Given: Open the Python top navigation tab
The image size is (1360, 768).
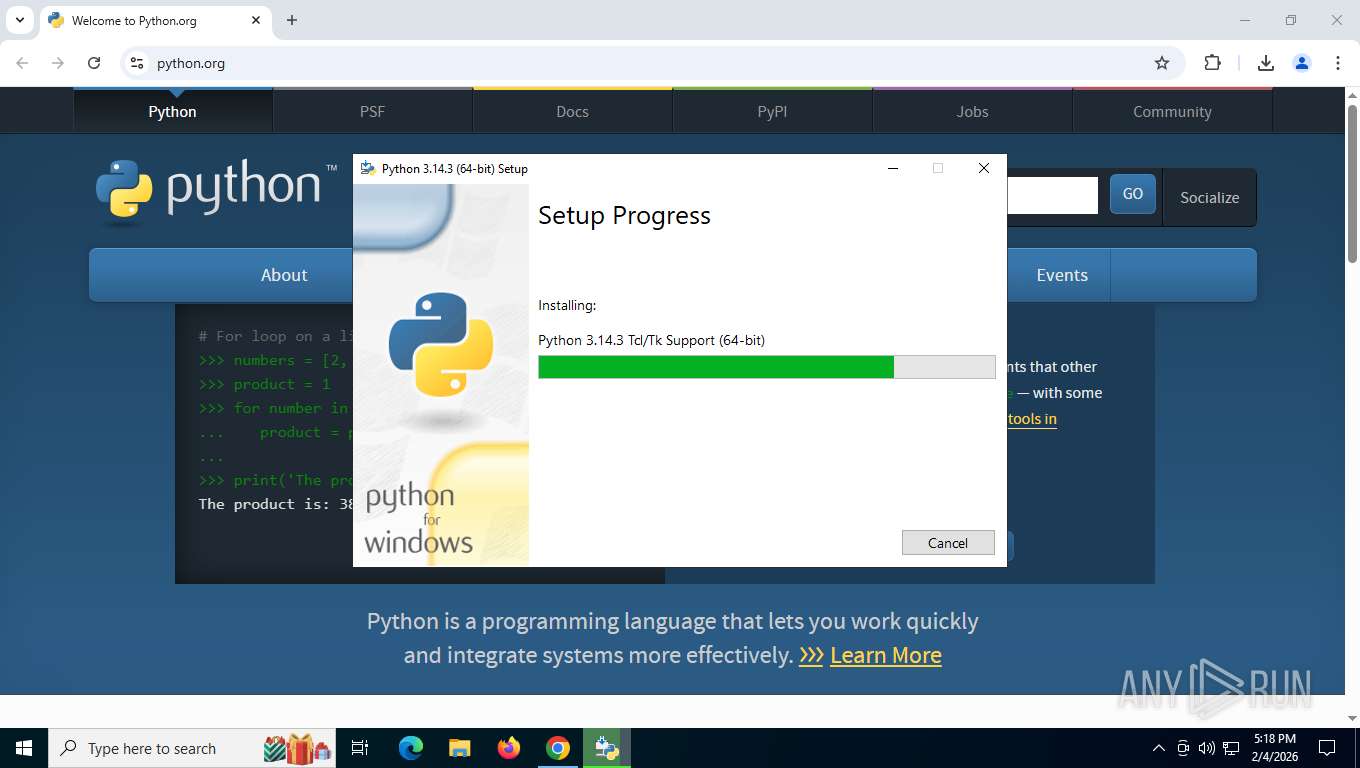Looking at the screenshot, I should pos(173,111).
